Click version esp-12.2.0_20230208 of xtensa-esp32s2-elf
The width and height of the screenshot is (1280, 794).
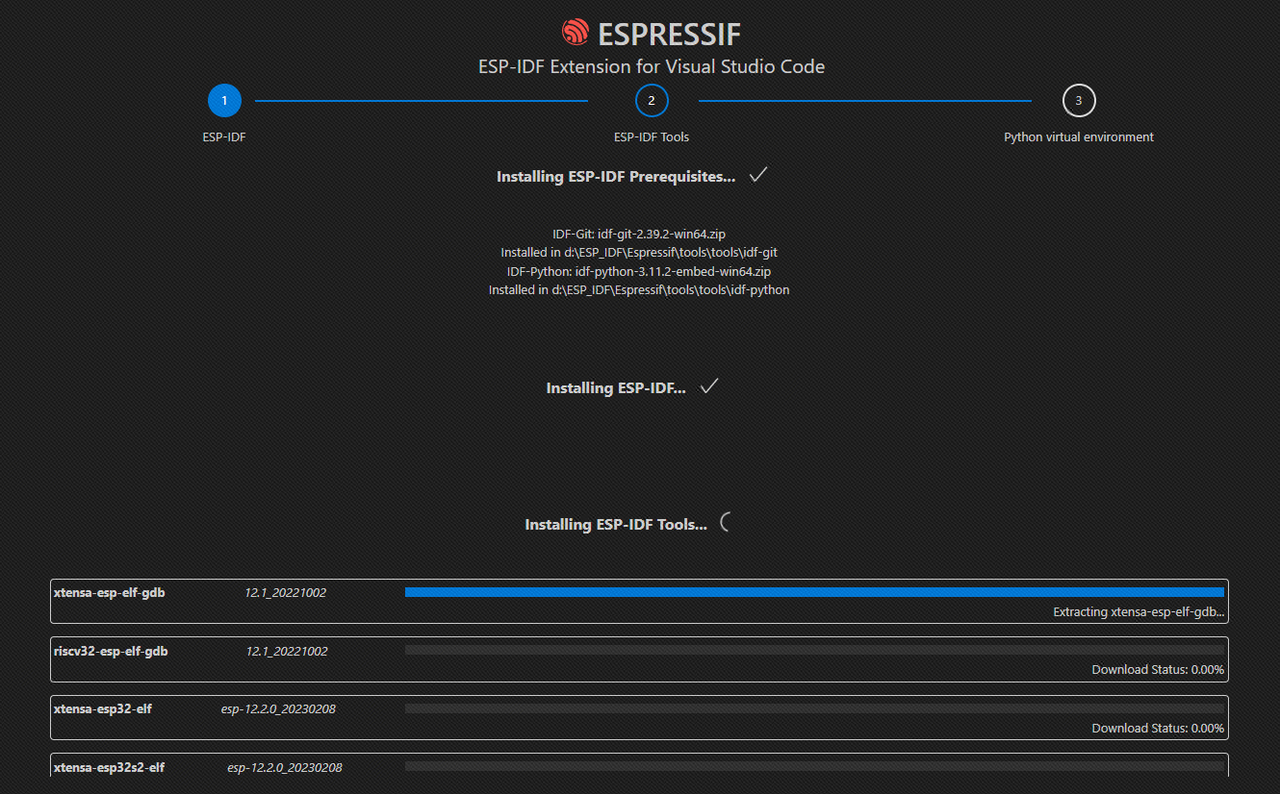285,768
